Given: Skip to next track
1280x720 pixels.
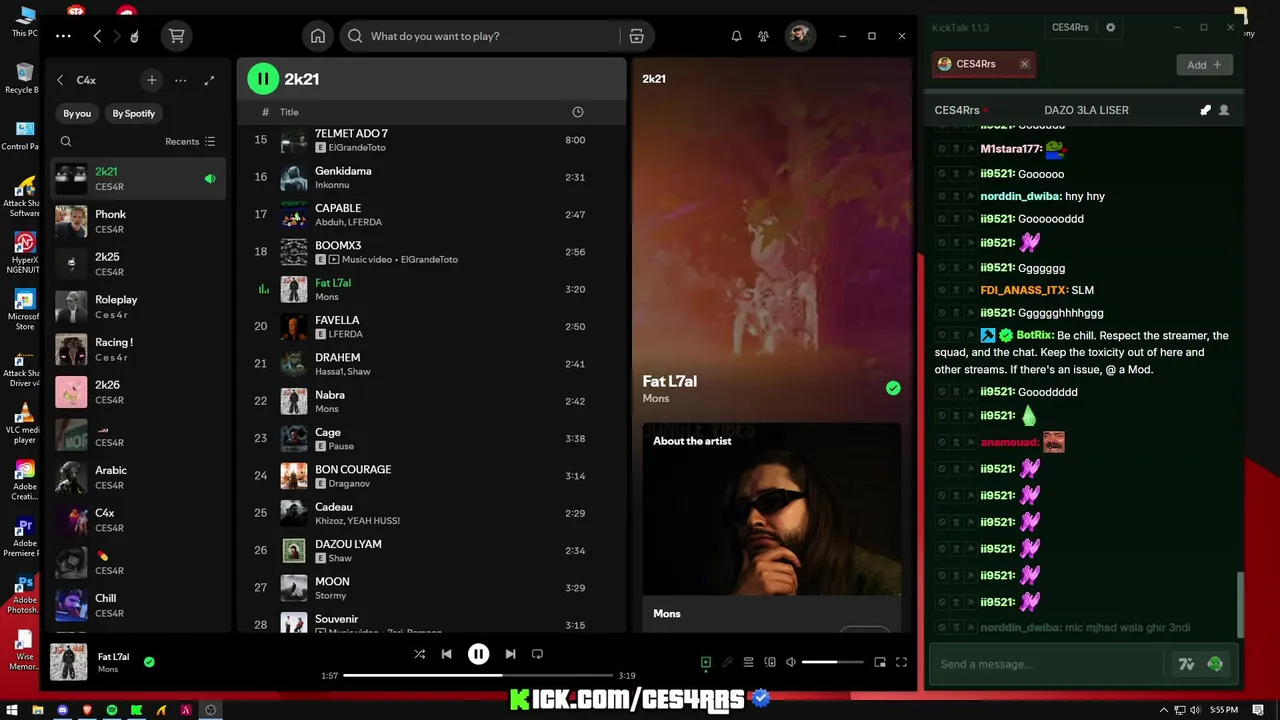Looking at the screenshot, I should click(x=510, y=654).
